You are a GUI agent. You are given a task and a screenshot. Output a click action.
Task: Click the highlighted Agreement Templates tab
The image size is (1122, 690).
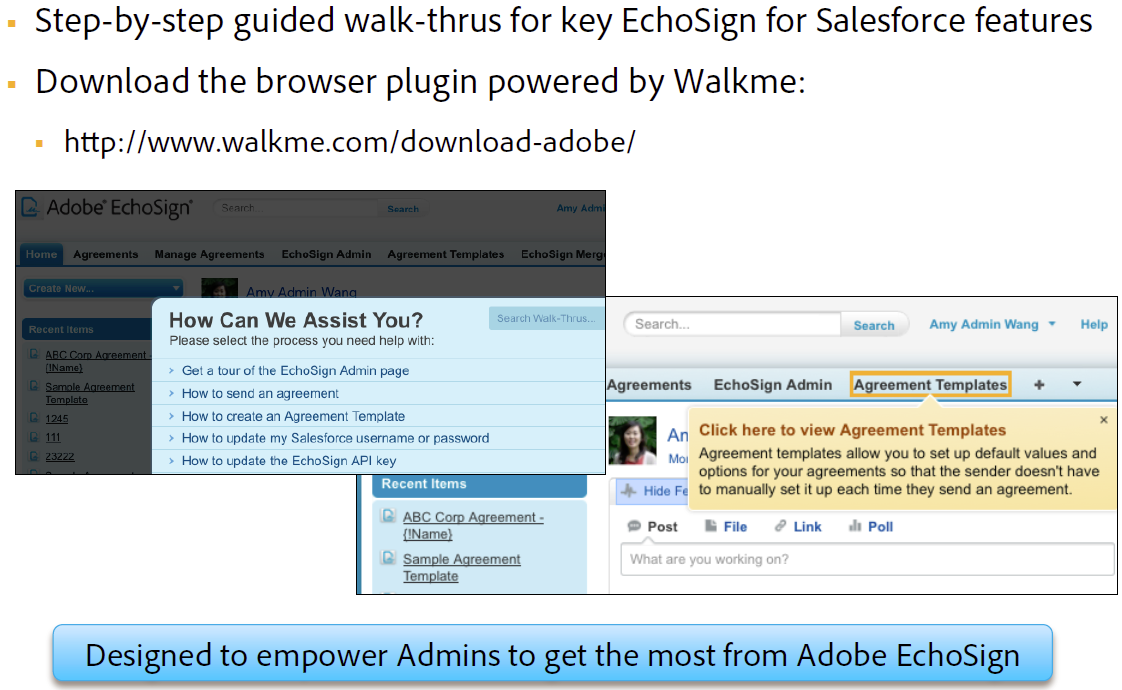click(x=929, y=383)
